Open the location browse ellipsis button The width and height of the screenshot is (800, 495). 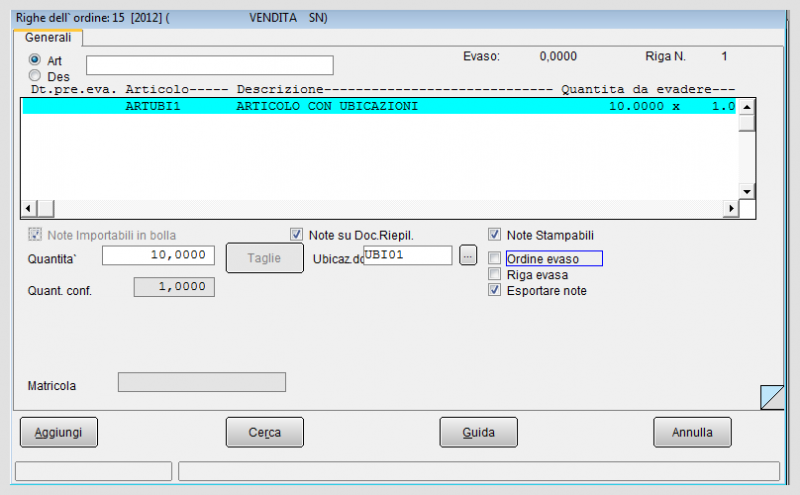468,255
